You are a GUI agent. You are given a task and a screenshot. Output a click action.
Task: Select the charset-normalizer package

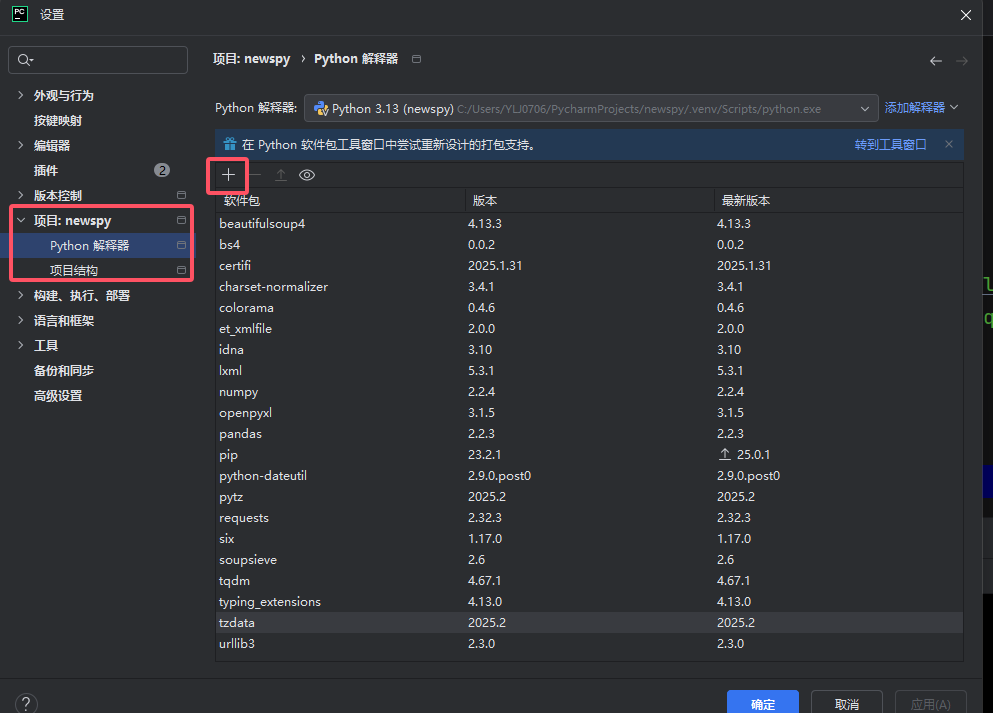tap(590, 286)
